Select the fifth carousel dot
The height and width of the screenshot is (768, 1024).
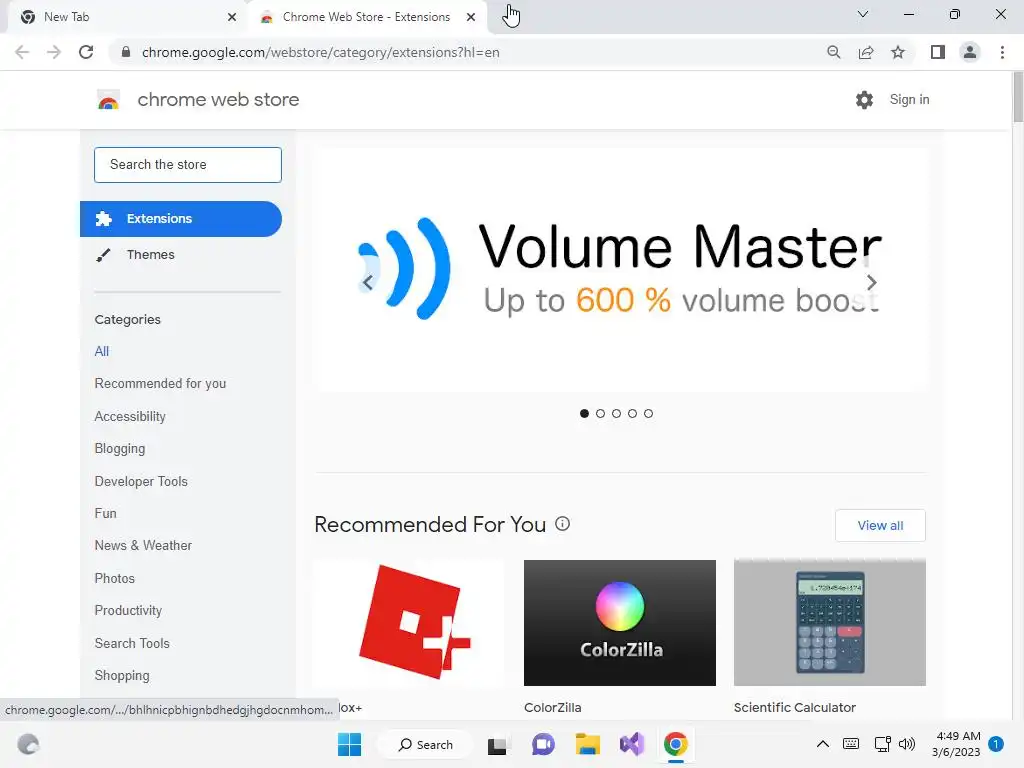click(648, 413)
